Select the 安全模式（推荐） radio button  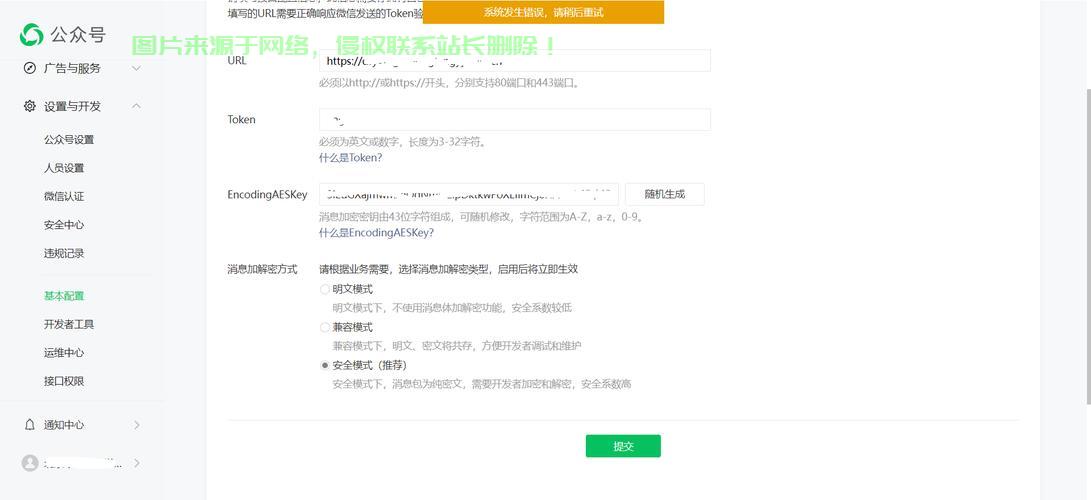tap(325, 365)
